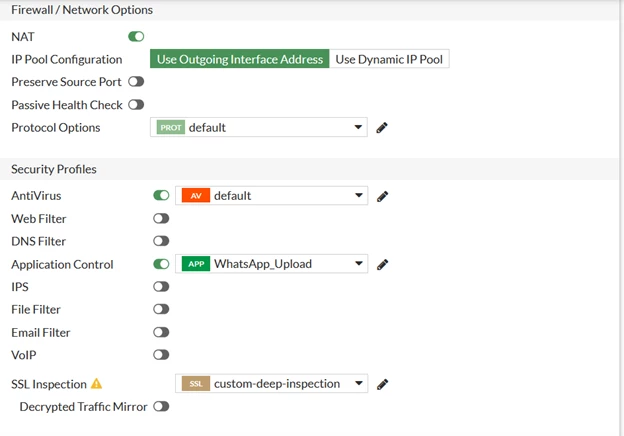The height and width of the screenshot is (436, 624).
Task: Disable the NAT toggle
Action: tap(136, 37)
